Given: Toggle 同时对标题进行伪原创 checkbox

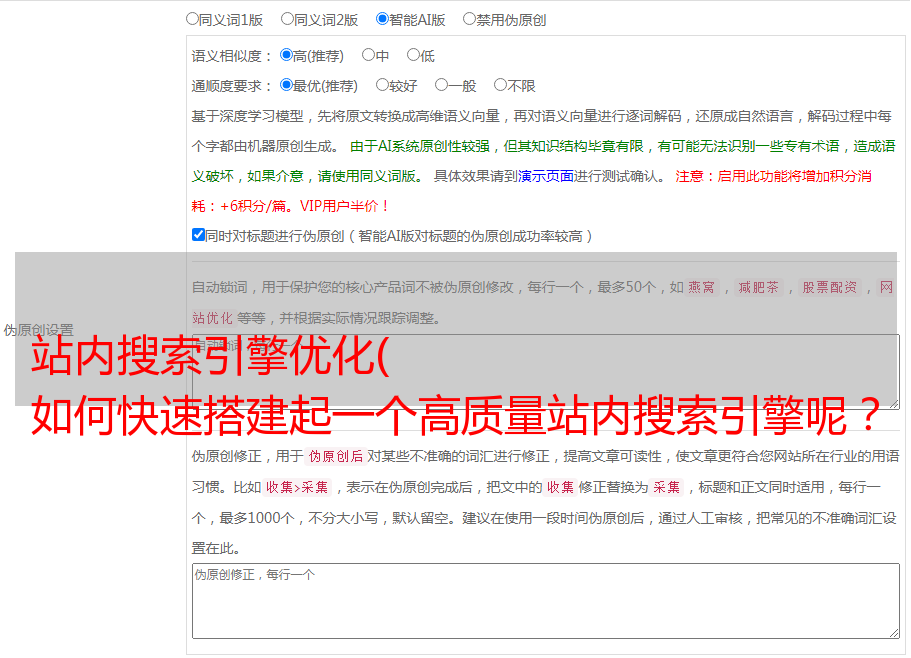Looking at the screenshot, I should (198, 235).
